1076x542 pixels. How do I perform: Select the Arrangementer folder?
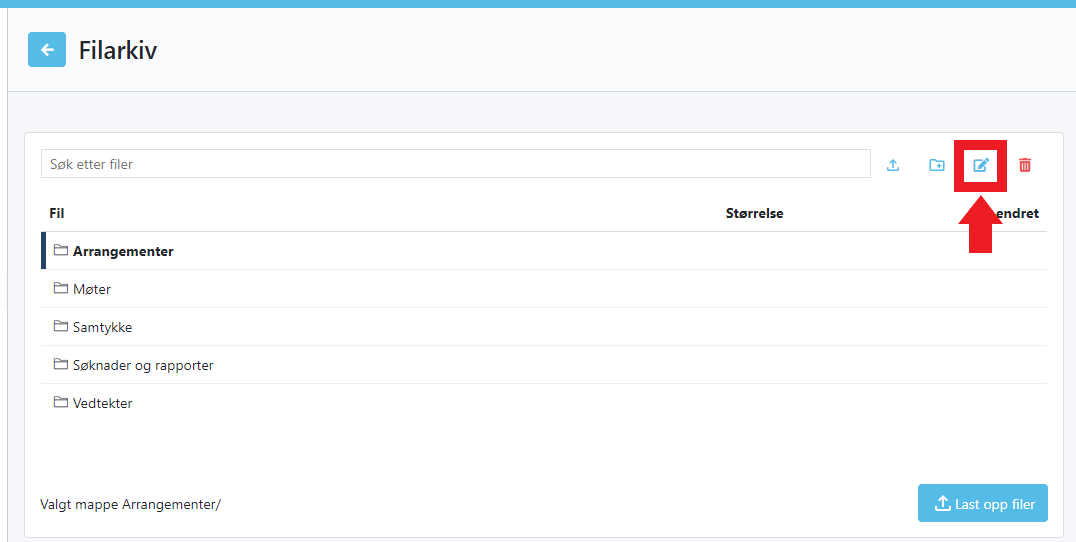[123, 252]
